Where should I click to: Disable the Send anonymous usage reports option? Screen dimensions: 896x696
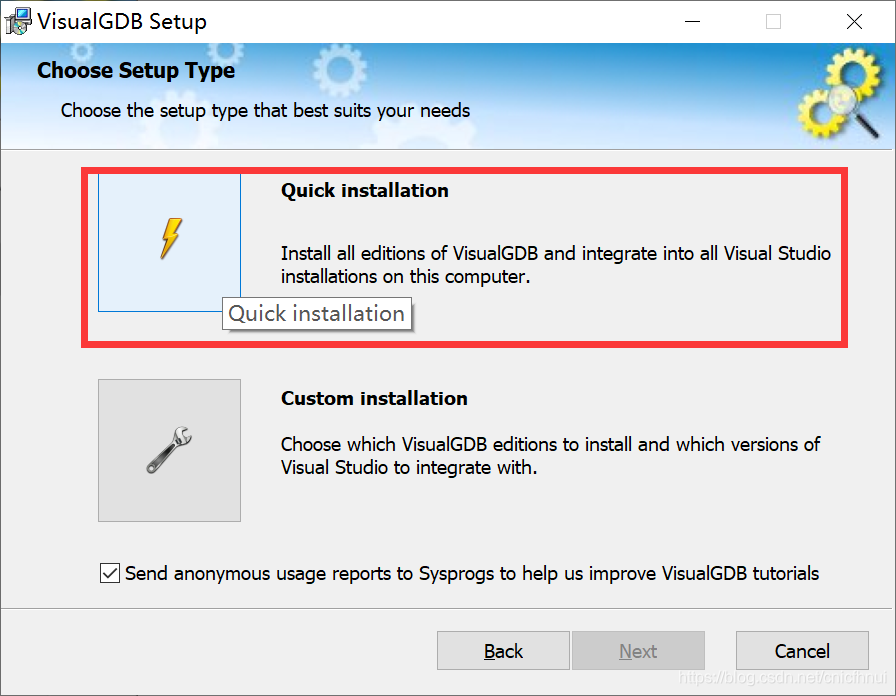pos(109,574)
